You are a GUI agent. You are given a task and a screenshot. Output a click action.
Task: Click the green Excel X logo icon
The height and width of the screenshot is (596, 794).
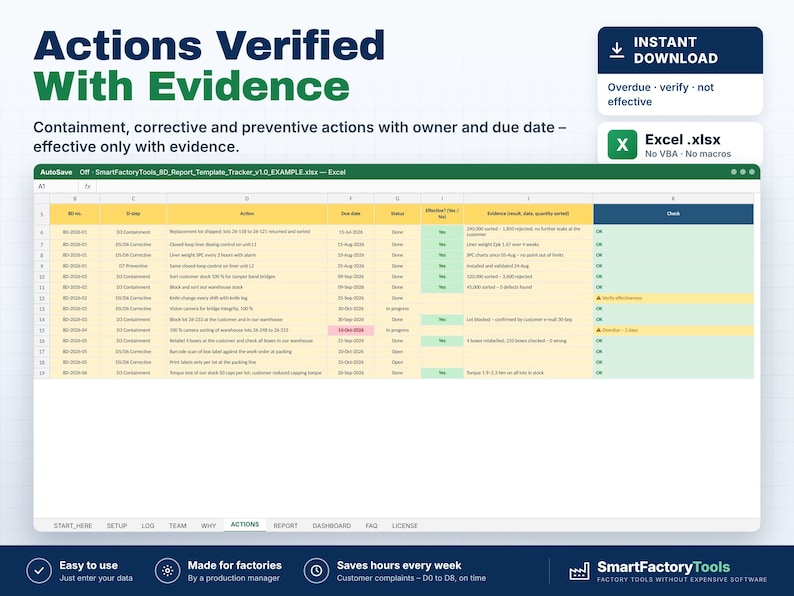[622, 145]
